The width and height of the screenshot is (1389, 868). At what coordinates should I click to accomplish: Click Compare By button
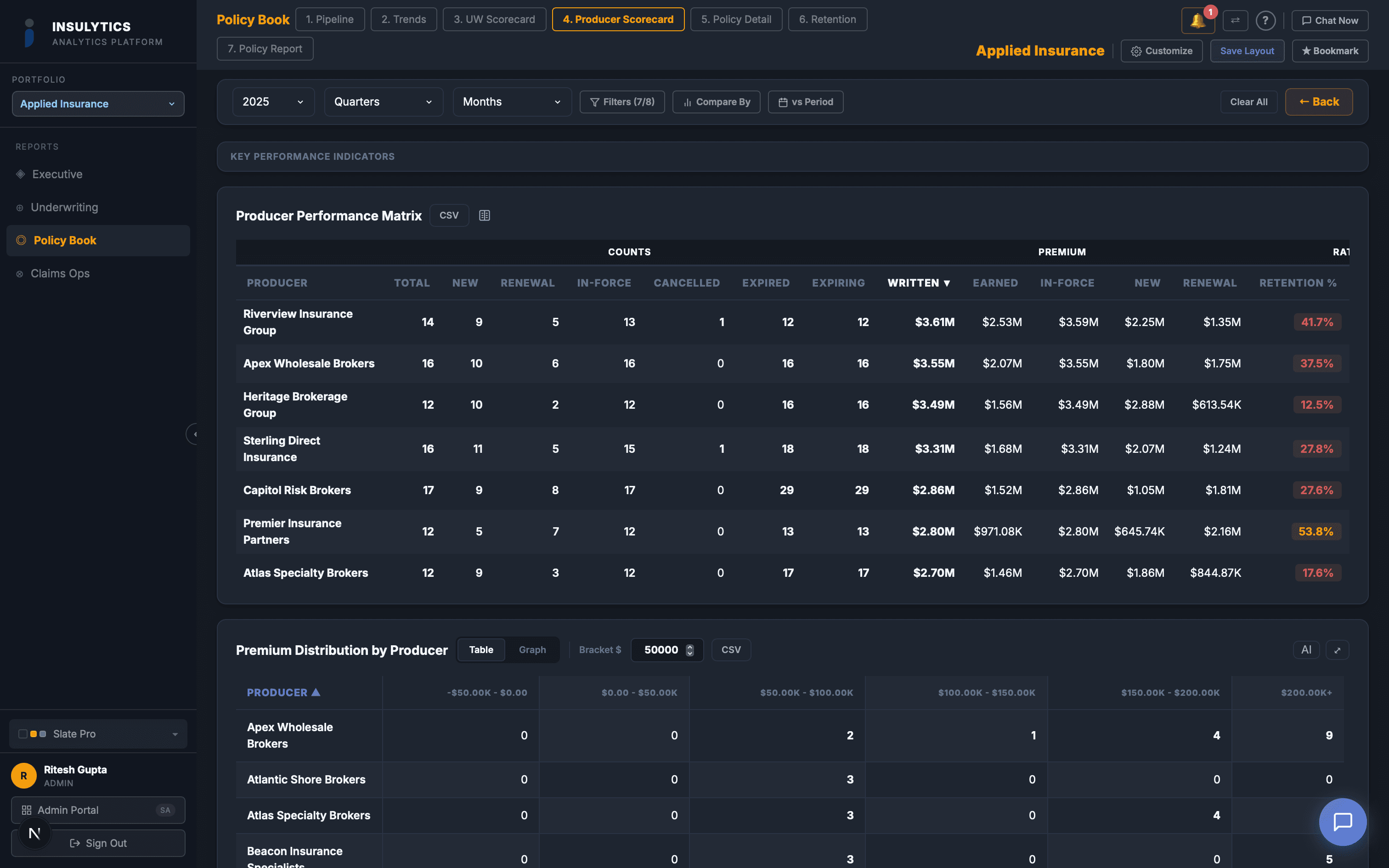tap(716, 102)
